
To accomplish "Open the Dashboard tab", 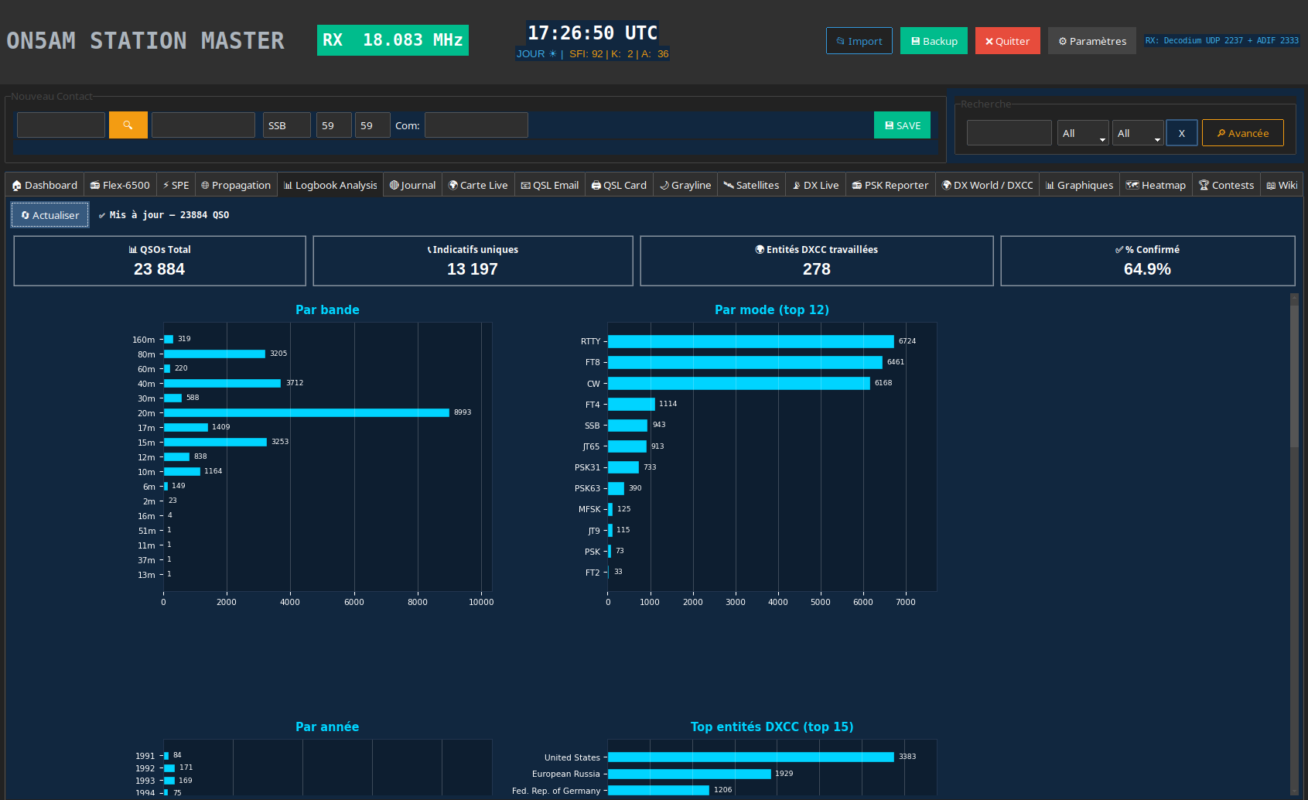I will 44,185.
